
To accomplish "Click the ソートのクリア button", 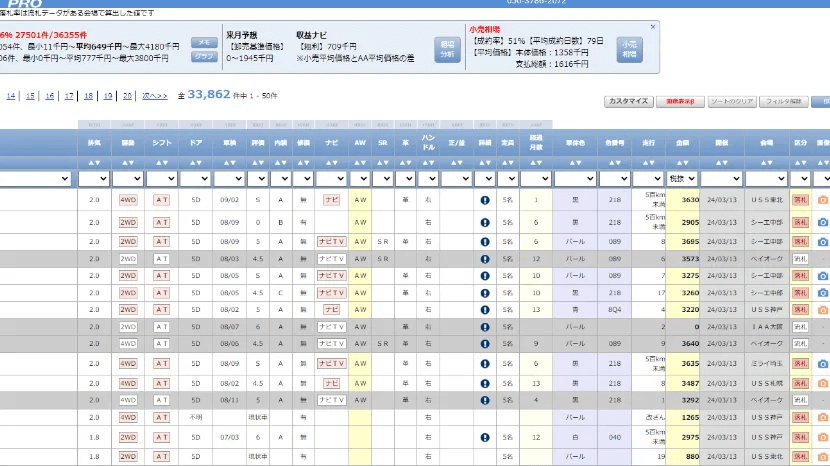I will click(730, 101).
